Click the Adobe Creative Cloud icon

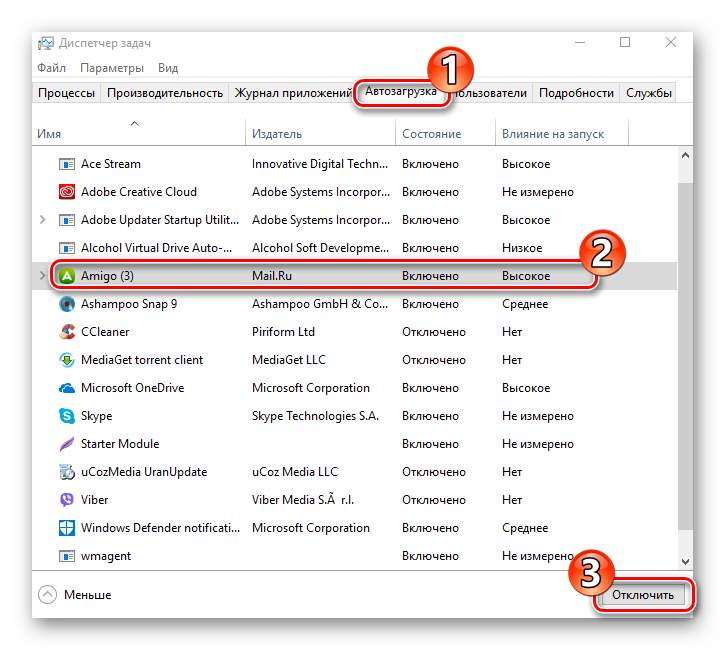67,192
